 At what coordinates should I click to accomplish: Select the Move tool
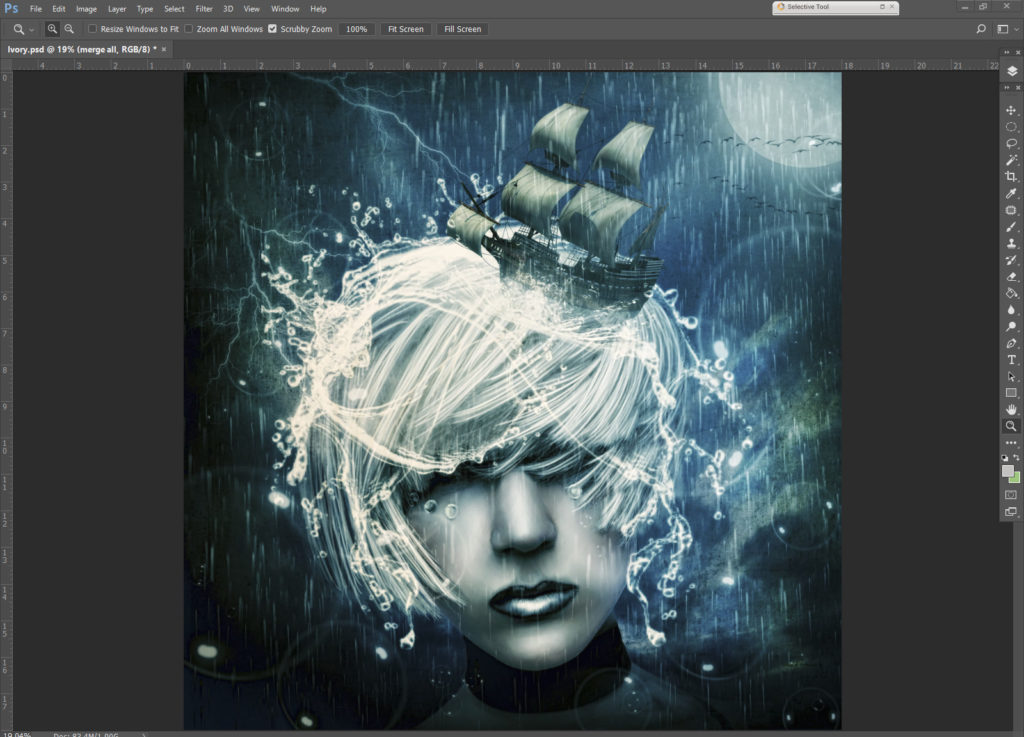tap(1011, 110)
